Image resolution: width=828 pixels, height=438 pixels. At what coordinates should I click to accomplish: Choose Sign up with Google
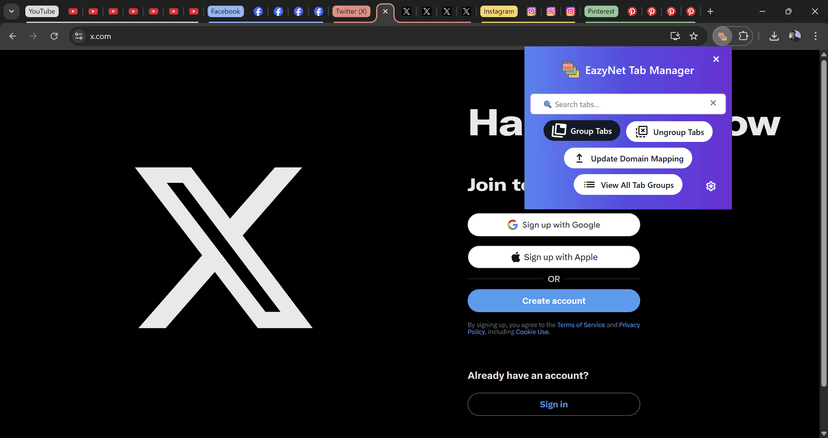click(x=553, y=225)
